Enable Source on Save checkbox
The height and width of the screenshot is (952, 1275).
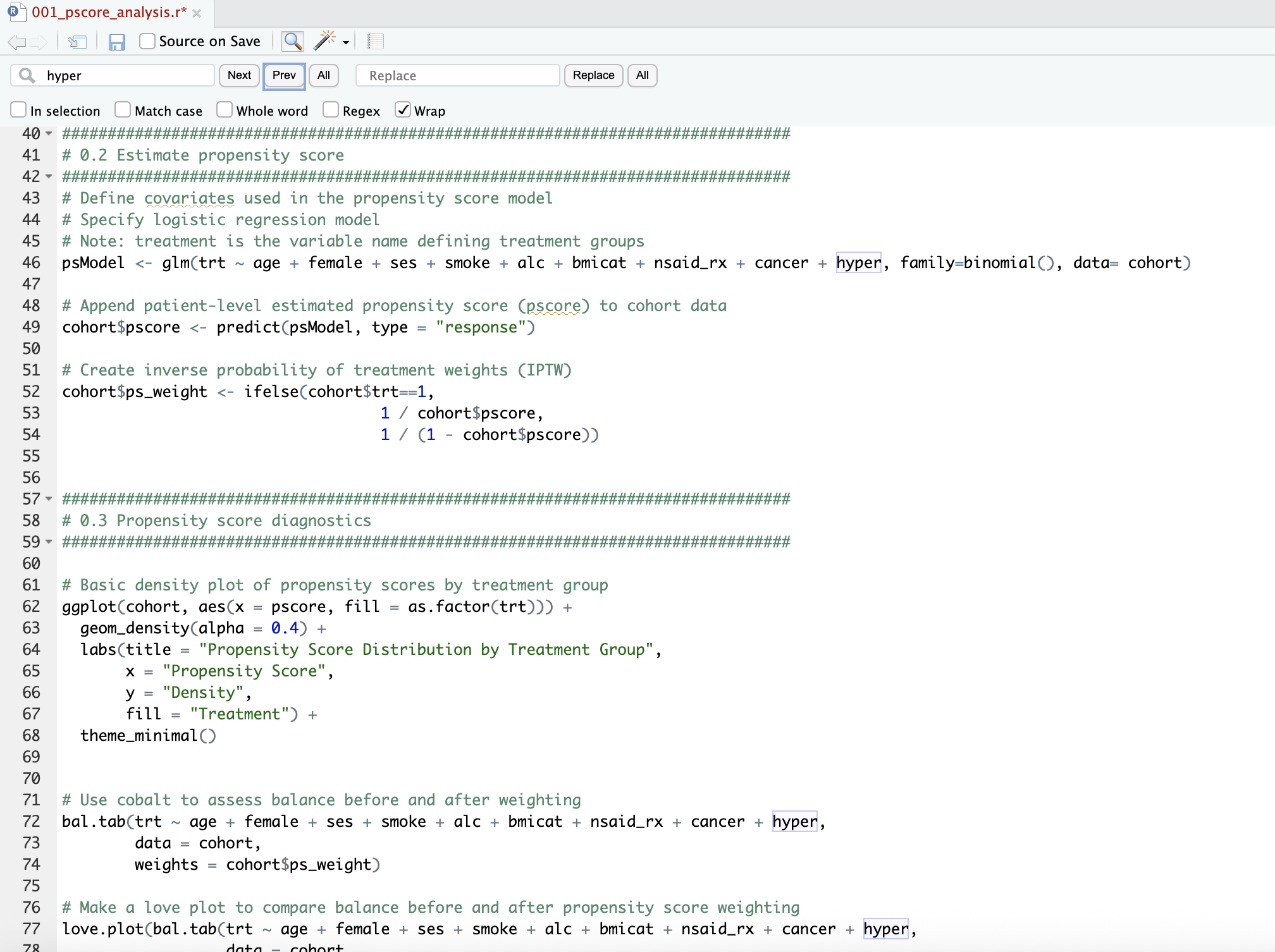(x=147, y=42)
